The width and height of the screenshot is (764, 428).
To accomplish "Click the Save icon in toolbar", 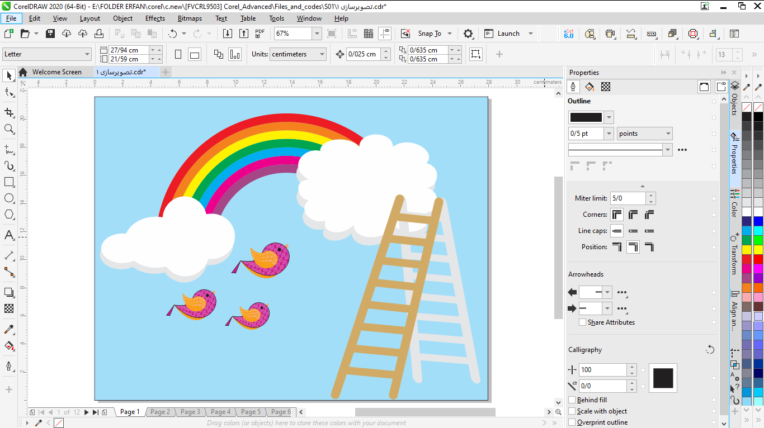I will click(50, 34).
